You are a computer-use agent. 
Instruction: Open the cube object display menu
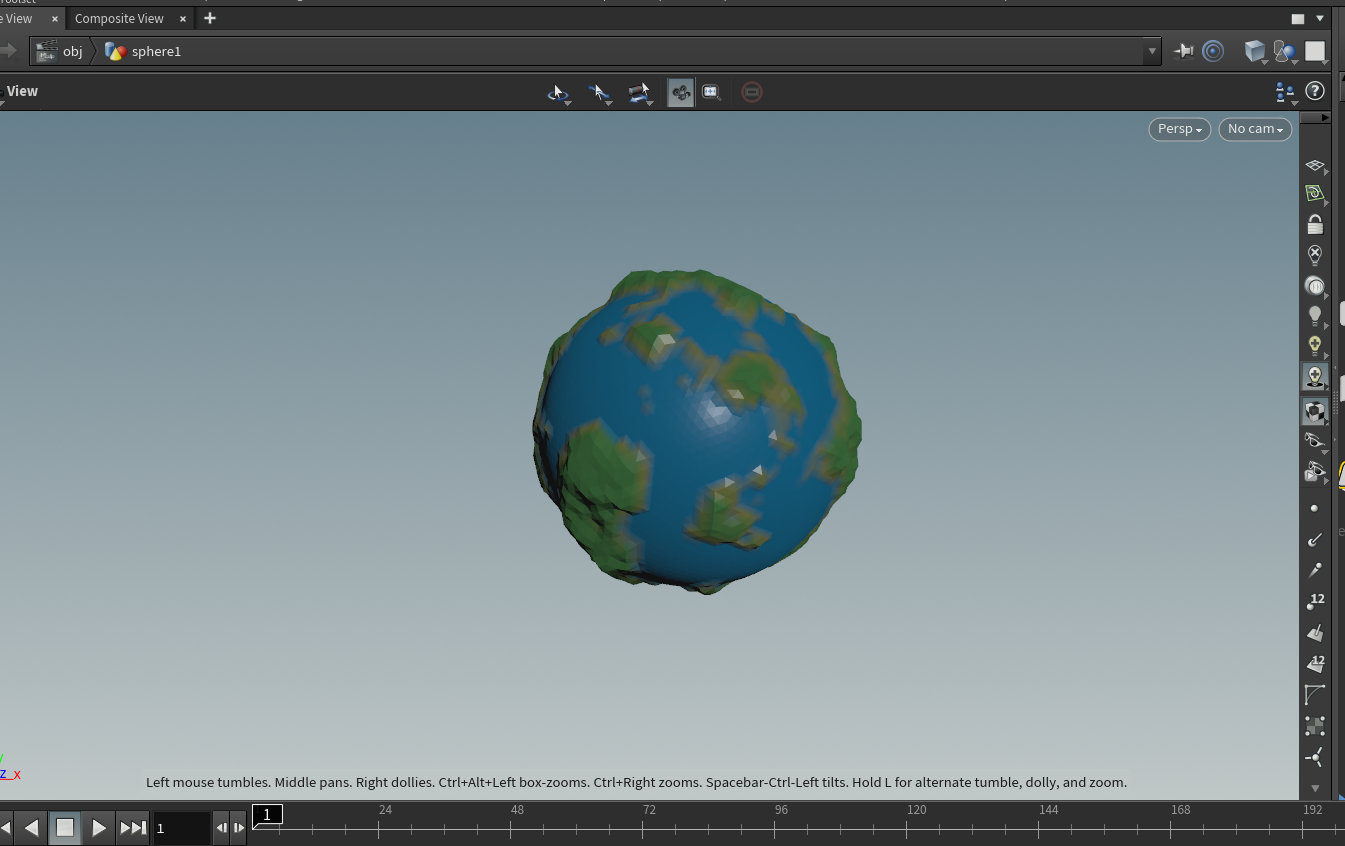tap(1255, 51)
